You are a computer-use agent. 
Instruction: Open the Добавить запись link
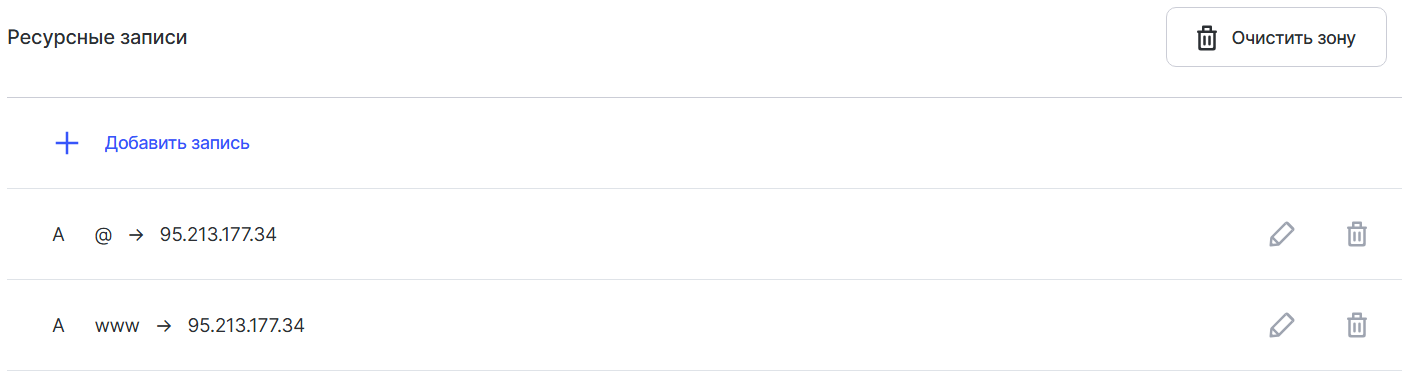point(177,143)
